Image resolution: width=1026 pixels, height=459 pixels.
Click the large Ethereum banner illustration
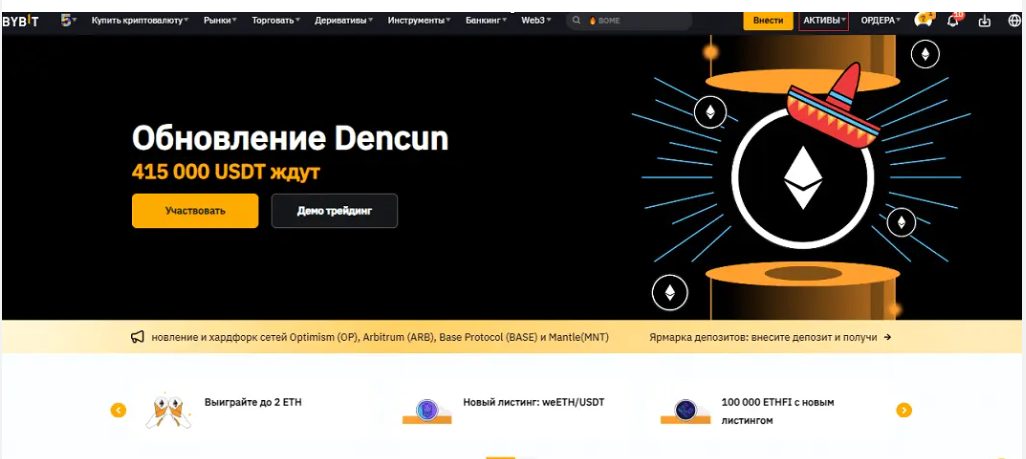802,177
